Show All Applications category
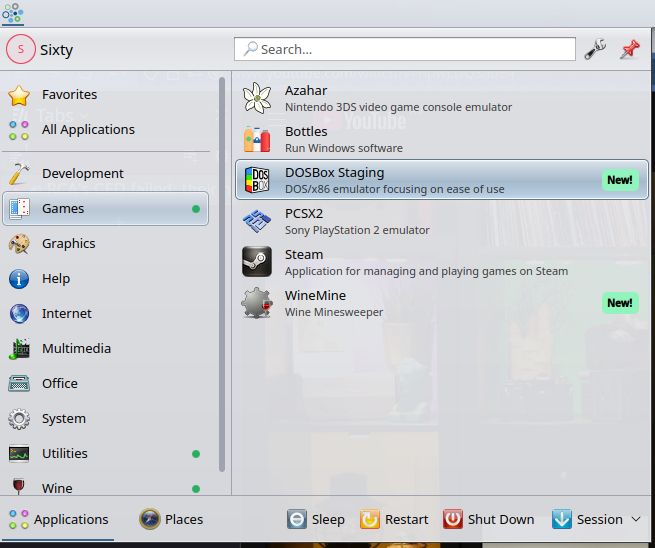655x548 pixels. 105,130
